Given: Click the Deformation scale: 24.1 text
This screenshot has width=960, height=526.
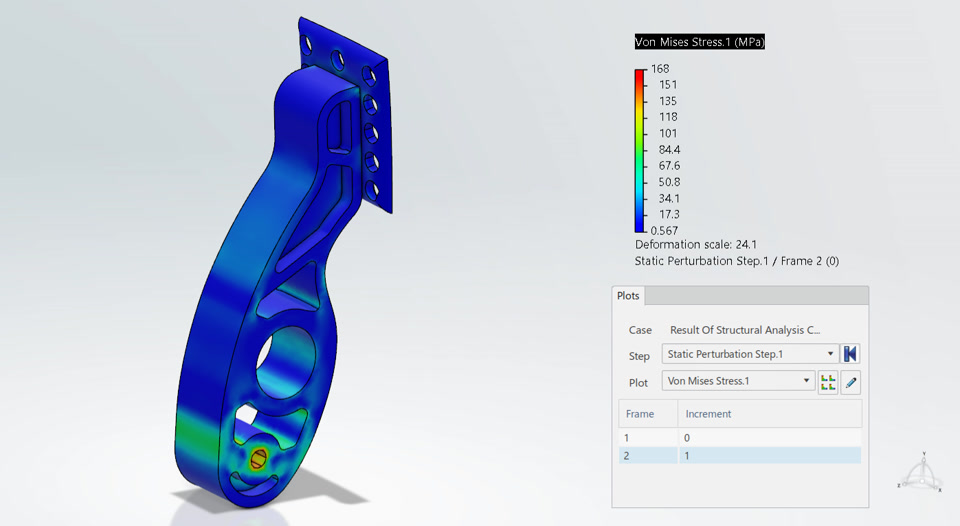Looking at the screenshot, I should (696, 244).
